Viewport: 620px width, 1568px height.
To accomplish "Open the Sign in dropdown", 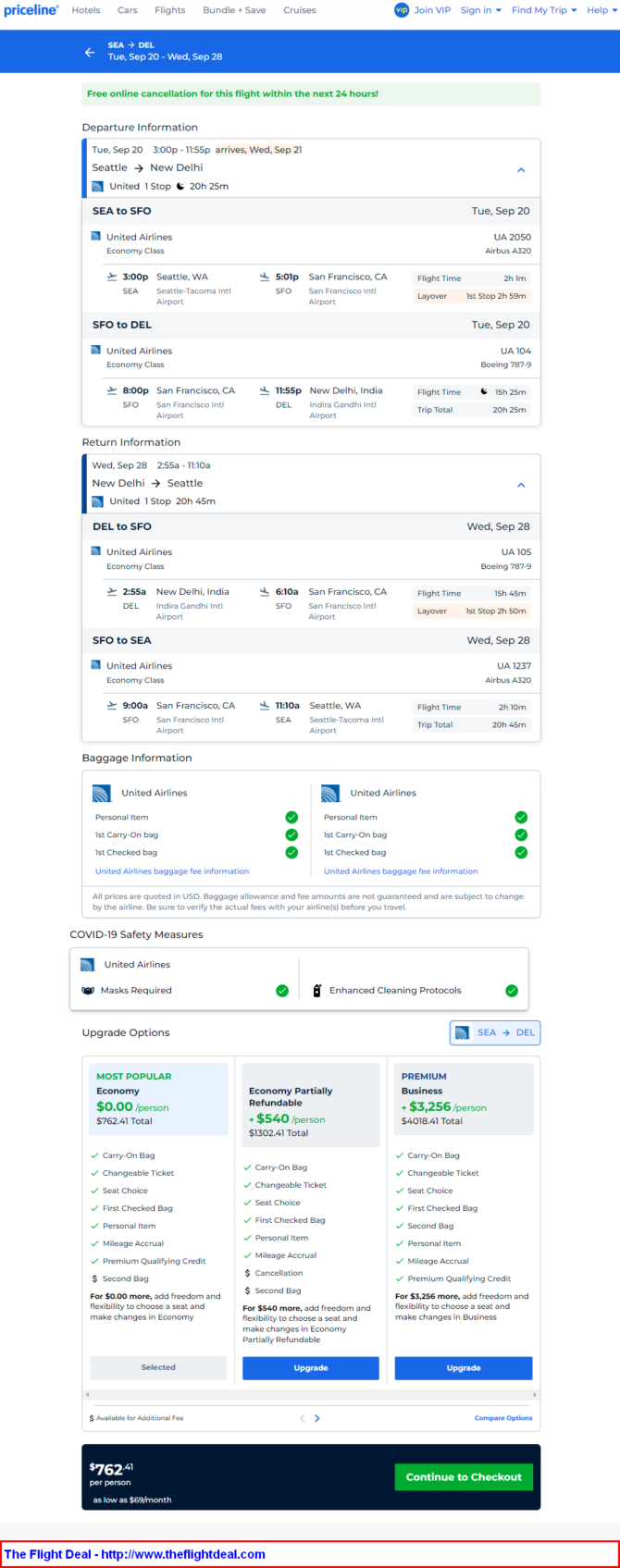I will click(x=481, y=10).
